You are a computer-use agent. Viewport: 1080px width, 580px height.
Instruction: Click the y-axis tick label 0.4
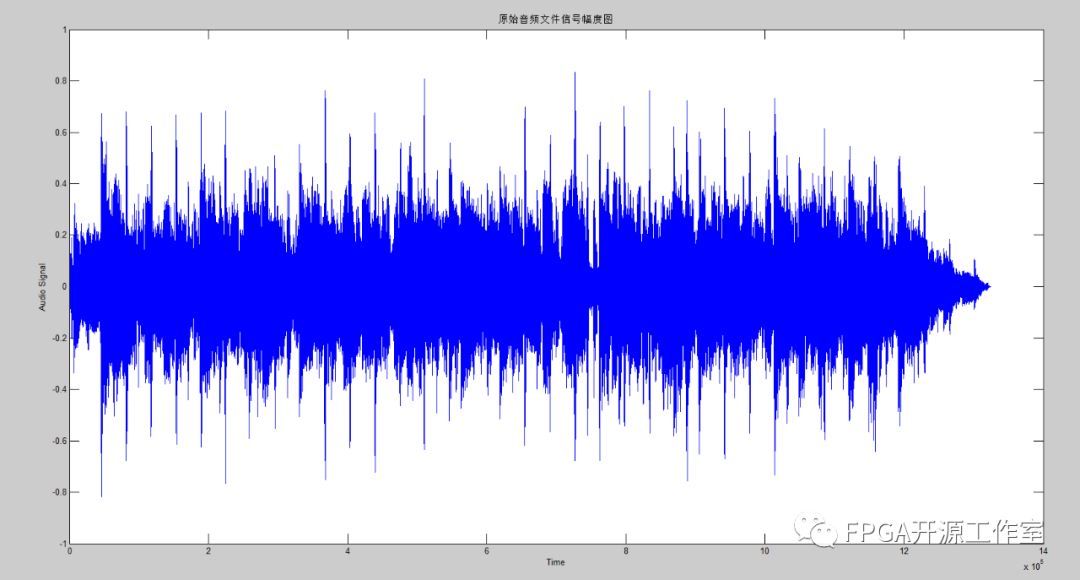pyautogui.click(x=61, y=184)
